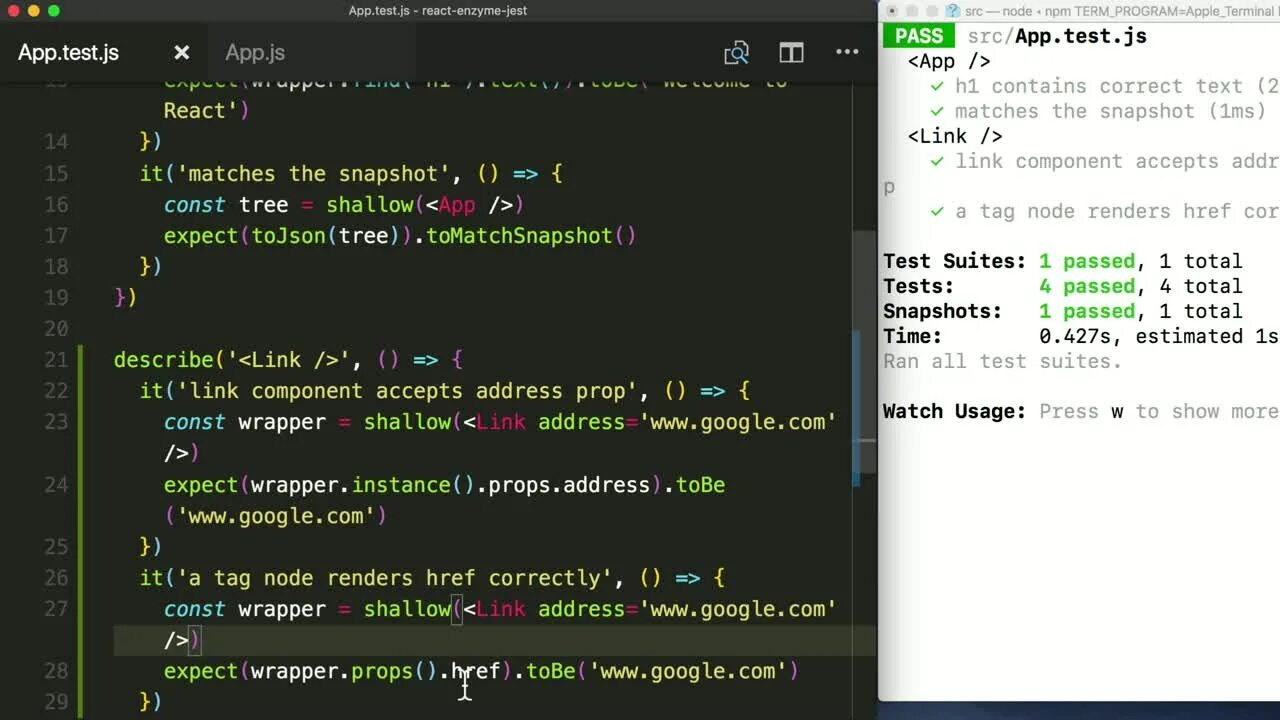Screen dimensions: 1280x720
Task: Click href in line 28 expect statement
Action: (475, 671)
